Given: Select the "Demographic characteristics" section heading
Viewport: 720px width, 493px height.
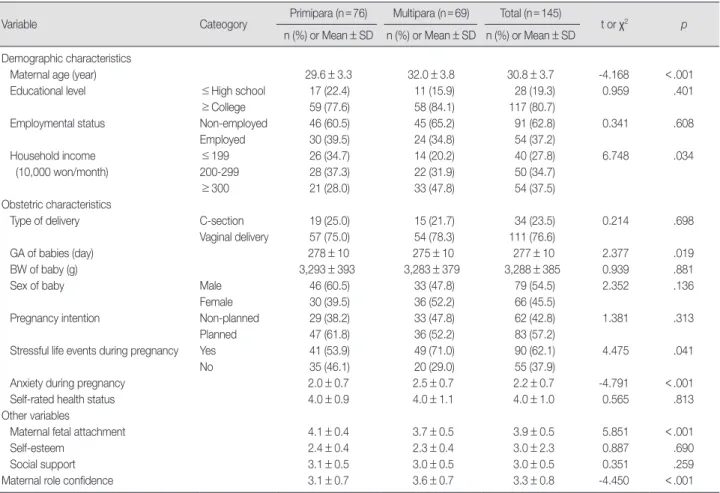Looking at the screenshot, I should 66,58.
